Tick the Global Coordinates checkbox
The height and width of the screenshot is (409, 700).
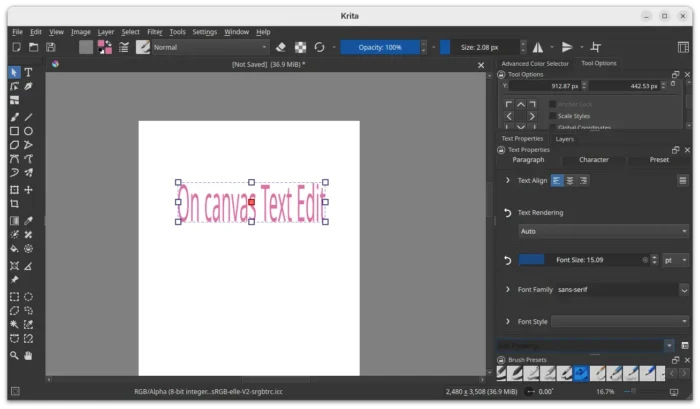551,128
